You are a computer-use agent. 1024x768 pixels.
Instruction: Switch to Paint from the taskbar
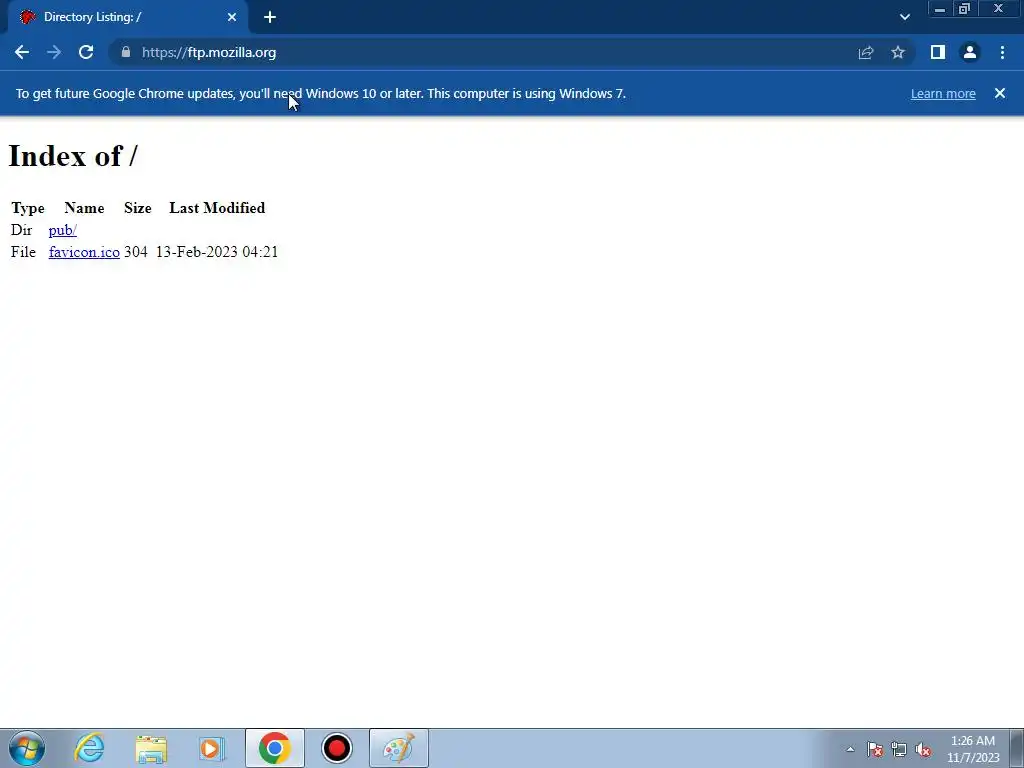click(x=399, y=748)
